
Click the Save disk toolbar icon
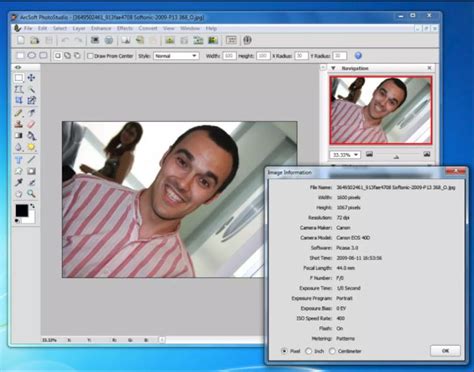(x=49, y=40)
